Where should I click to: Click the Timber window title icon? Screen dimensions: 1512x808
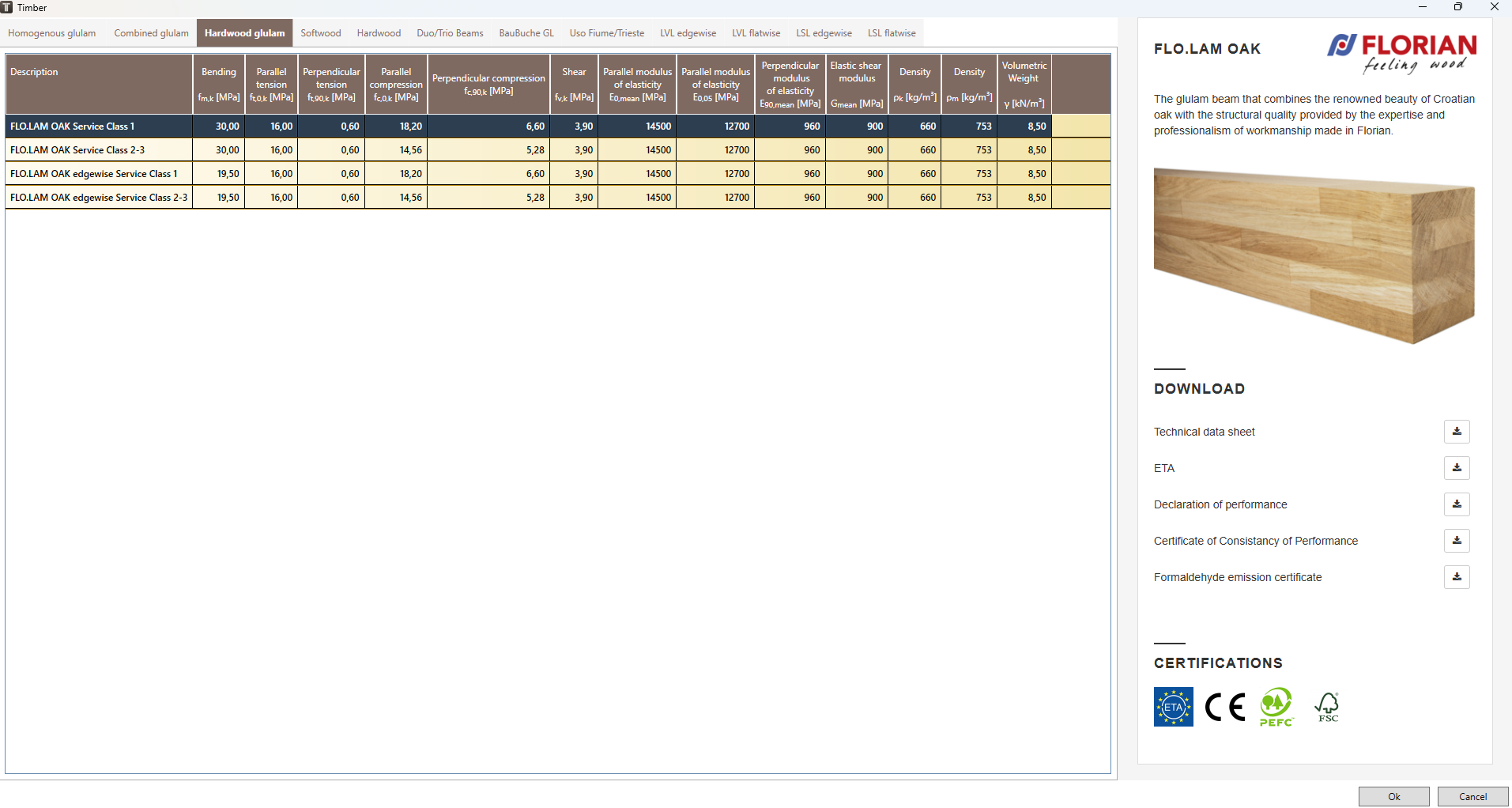pyautogui.click(x=6, y=7)
